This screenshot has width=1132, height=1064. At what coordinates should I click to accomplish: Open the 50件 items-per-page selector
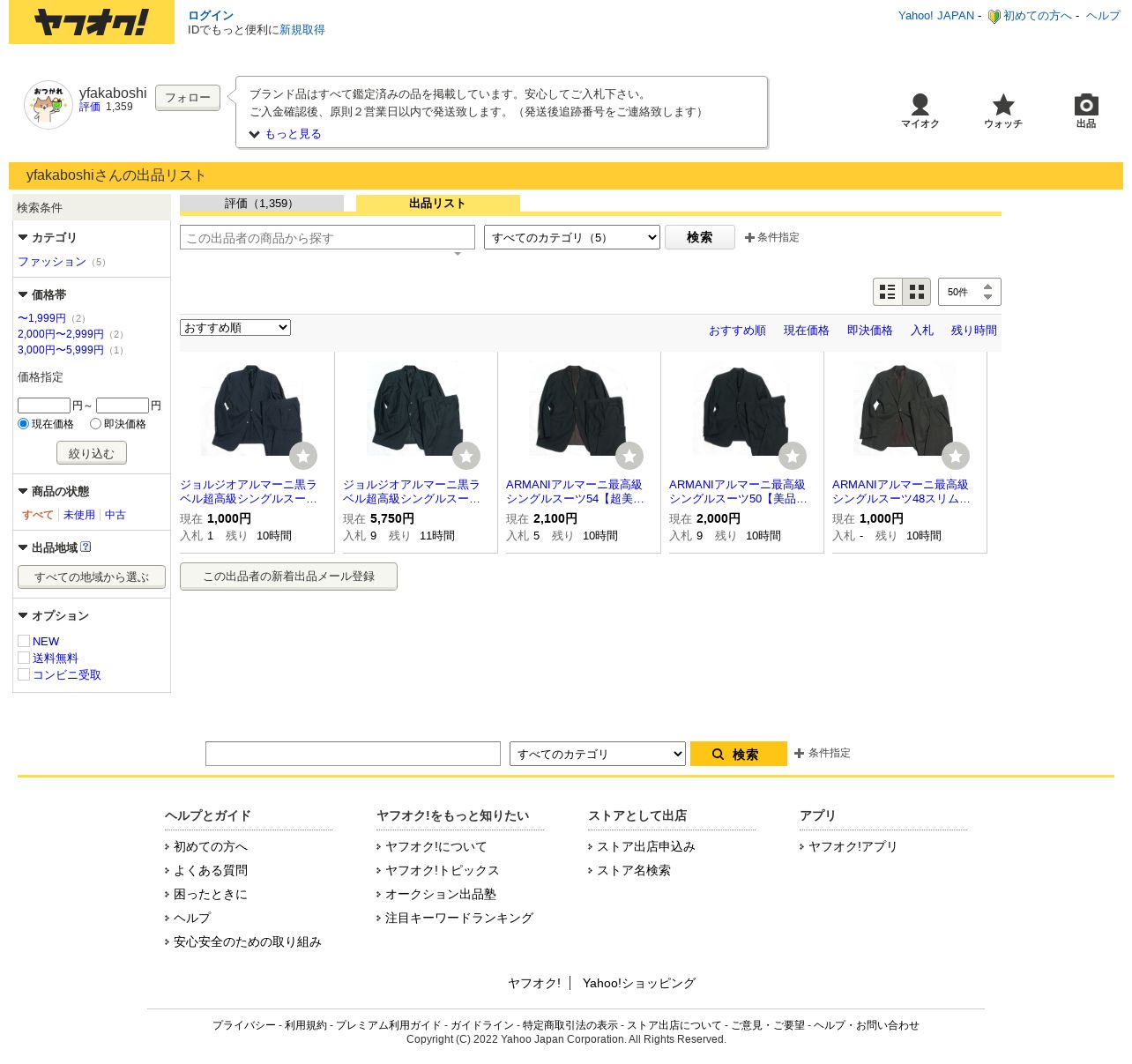[970, 292]
